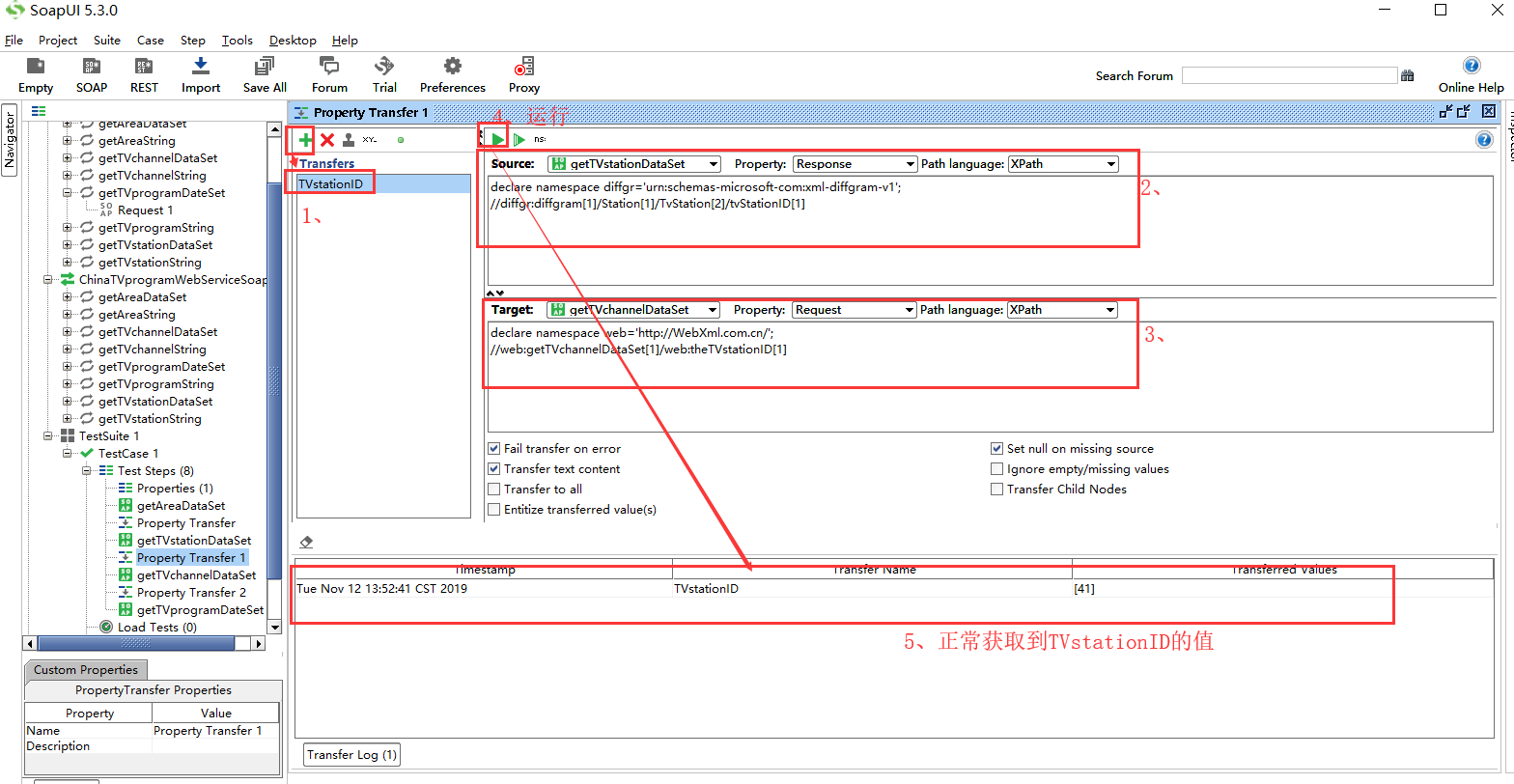
Task: Enable Ignore empty/missing values
Action: coord(997,469)
